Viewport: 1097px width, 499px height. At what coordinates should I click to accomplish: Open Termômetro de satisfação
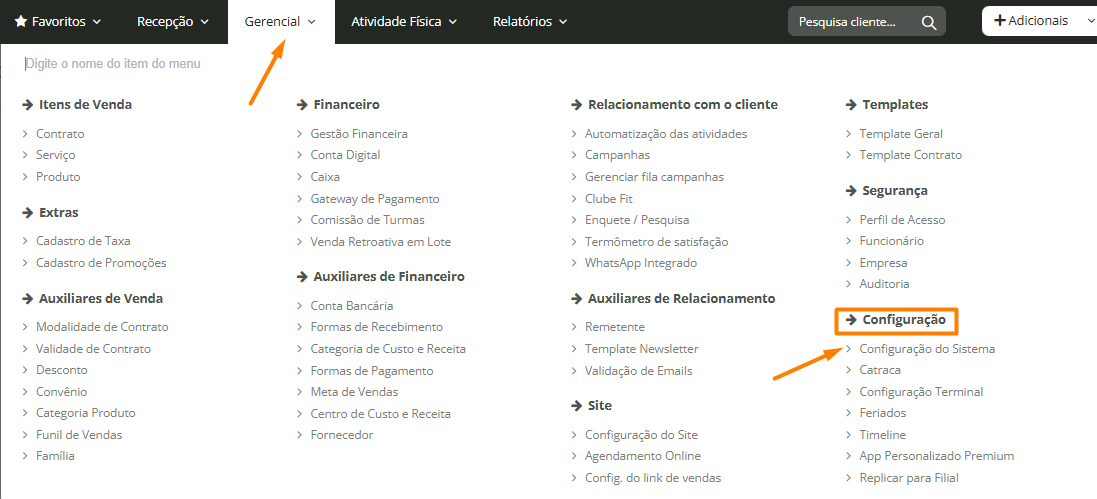point(656,242)
